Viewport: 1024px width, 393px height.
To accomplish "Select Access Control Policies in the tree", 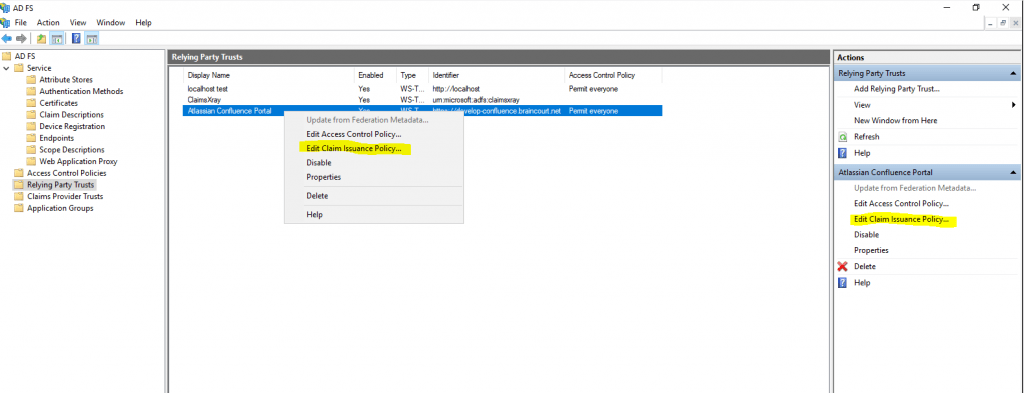I will [x=67, y=173].
